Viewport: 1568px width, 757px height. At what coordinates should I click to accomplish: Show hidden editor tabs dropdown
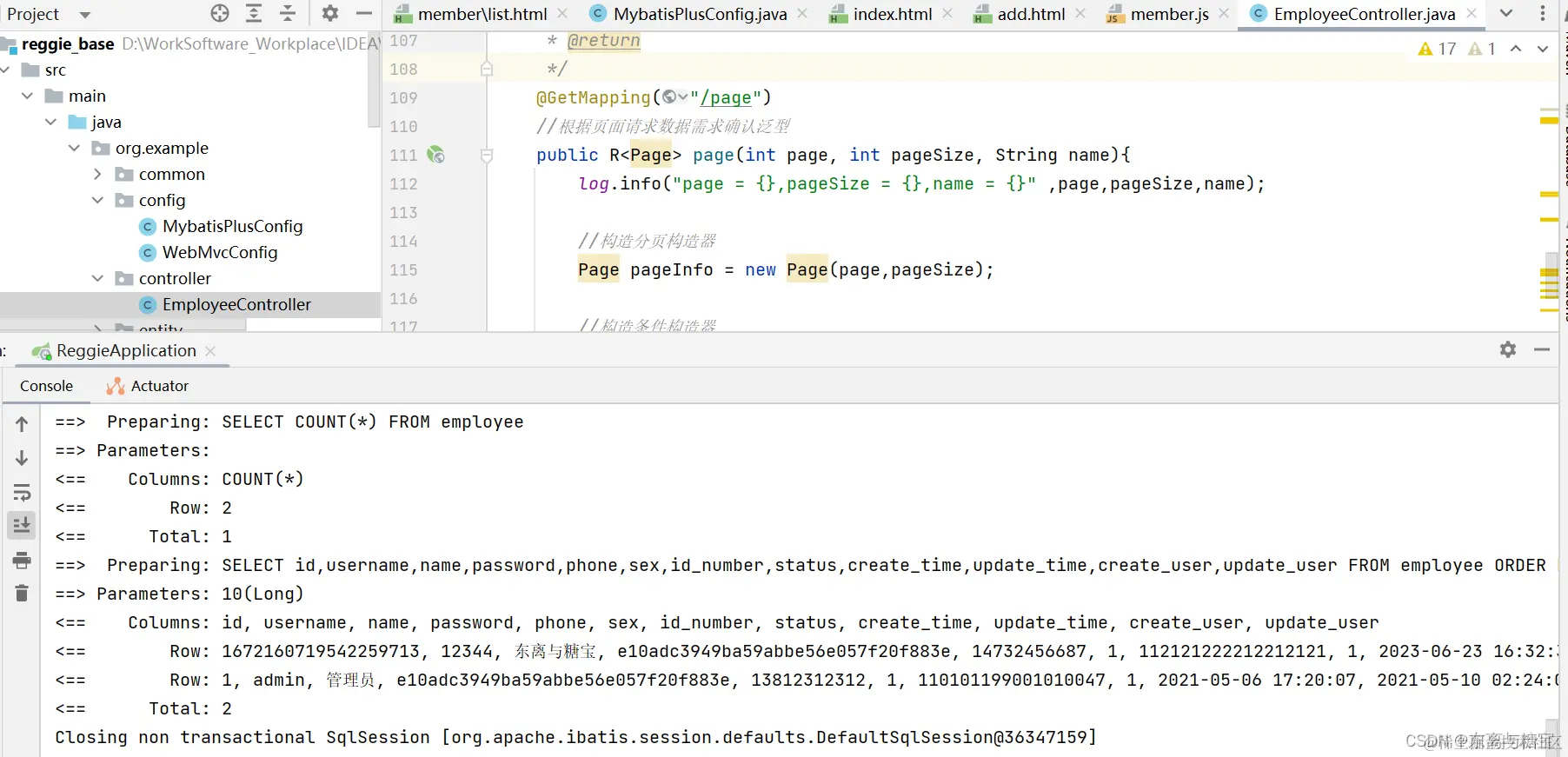[1506, 13]
